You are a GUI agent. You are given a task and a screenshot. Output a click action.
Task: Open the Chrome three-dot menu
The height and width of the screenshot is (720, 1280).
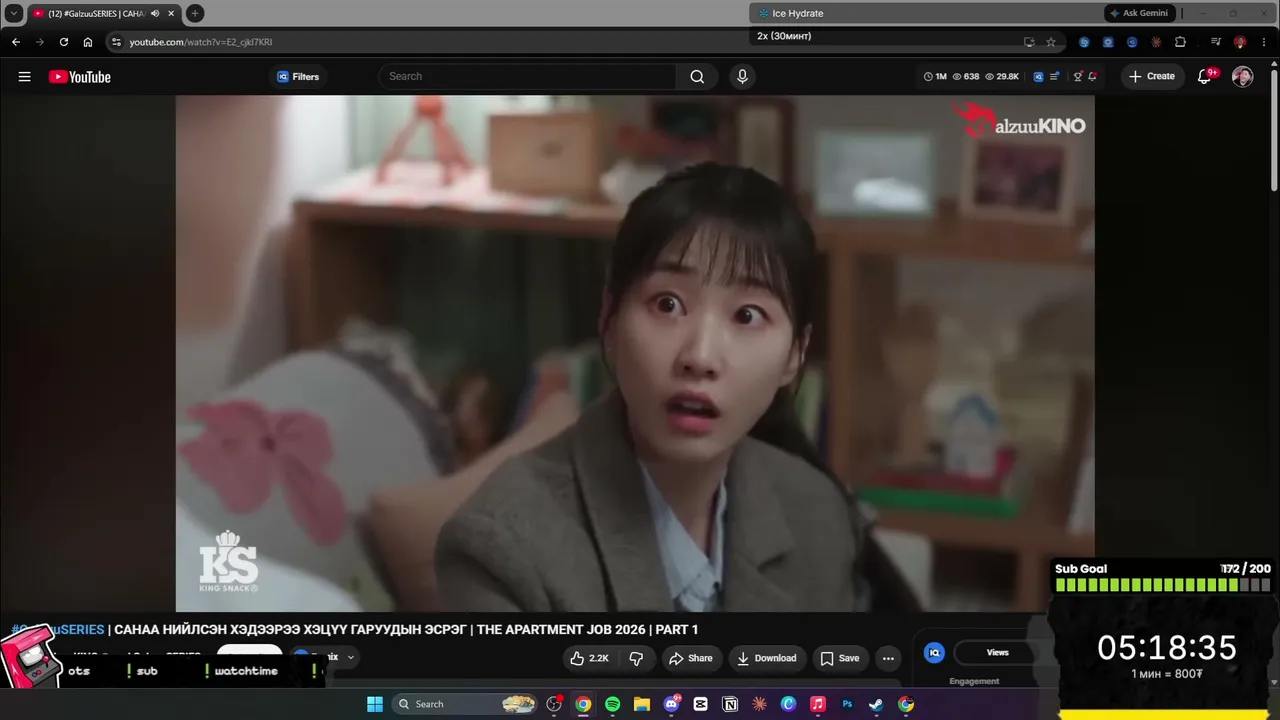tap(1264, 42)
